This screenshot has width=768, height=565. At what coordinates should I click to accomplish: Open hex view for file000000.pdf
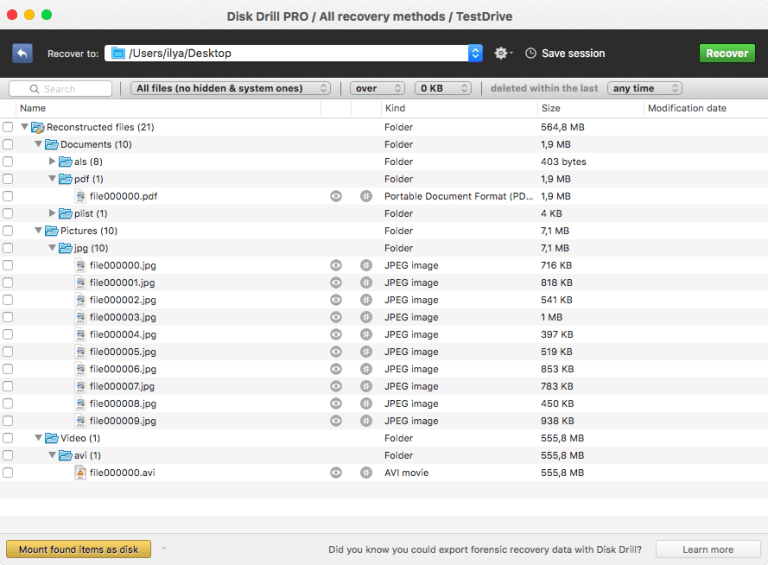(x=366, y=196)
